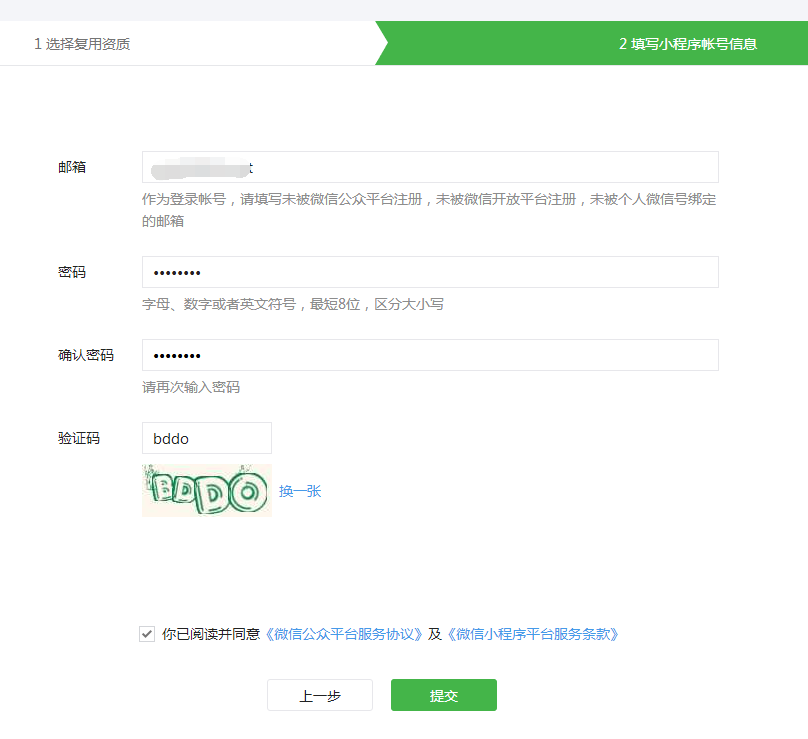Select the 填写小程序帐号信息 step tab

point(687,44)
